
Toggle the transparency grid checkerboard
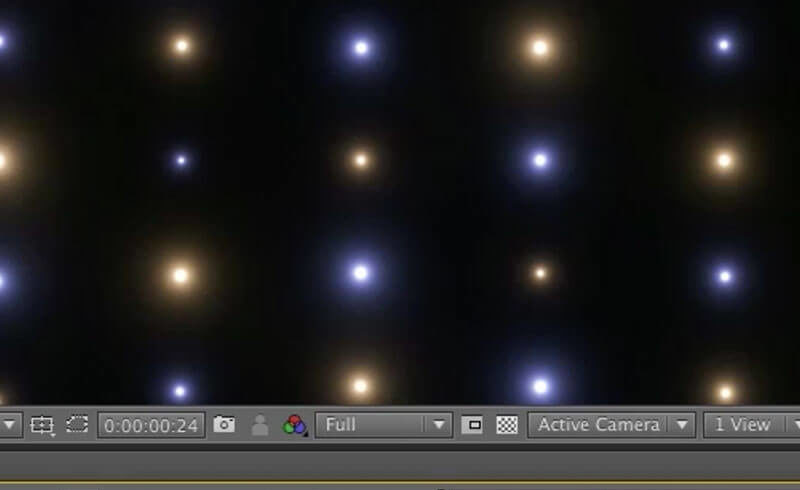pos(507,425)
